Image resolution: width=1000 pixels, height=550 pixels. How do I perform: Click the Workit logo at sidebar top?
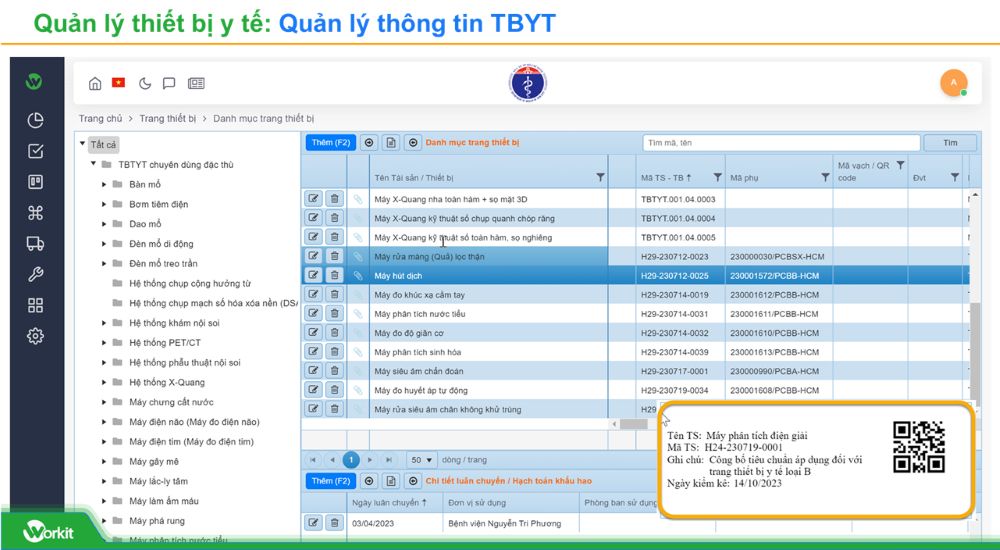pyautogui.click(x=34, y=81)
